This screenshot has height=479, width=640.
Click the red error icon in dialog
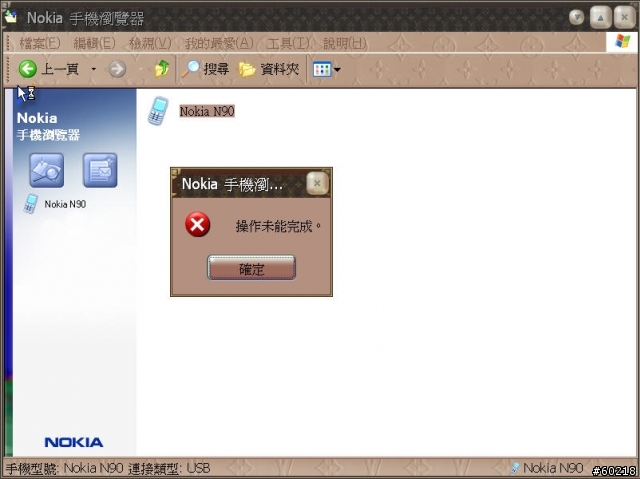pyautogui.click(x=198, y=224)
